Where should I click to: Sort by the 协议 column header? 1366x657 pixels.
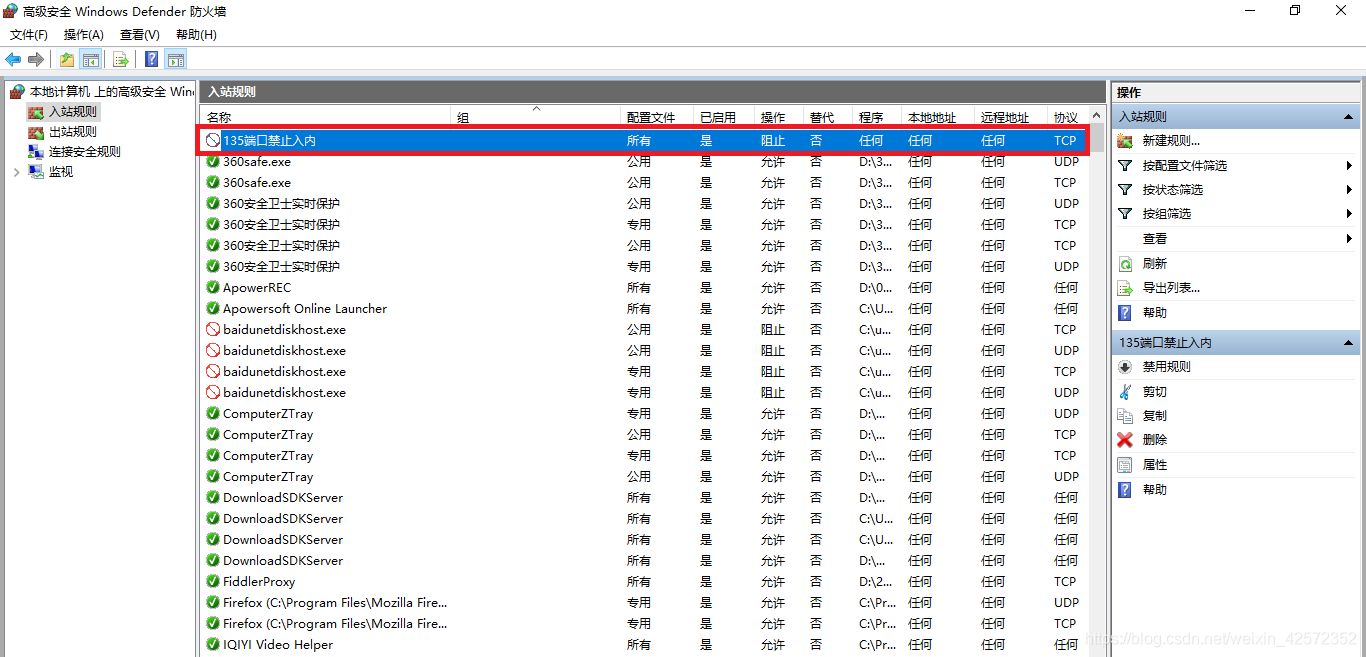(x=1067, y=117)
